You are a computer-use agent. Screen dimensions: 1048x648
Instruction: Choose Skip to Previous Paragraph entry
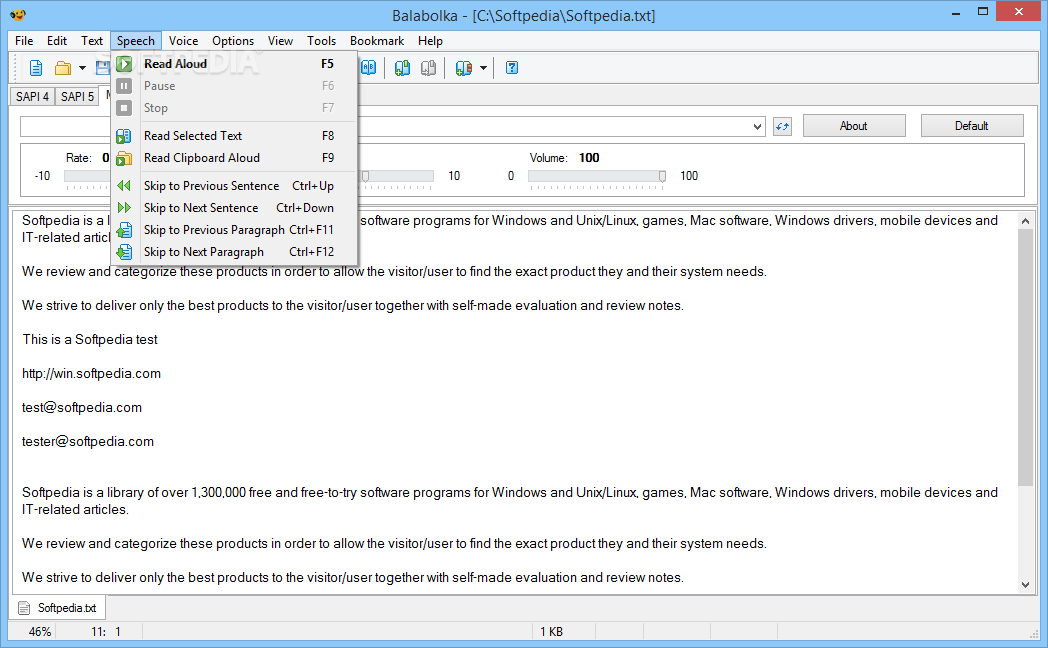[x=235, y=230]
